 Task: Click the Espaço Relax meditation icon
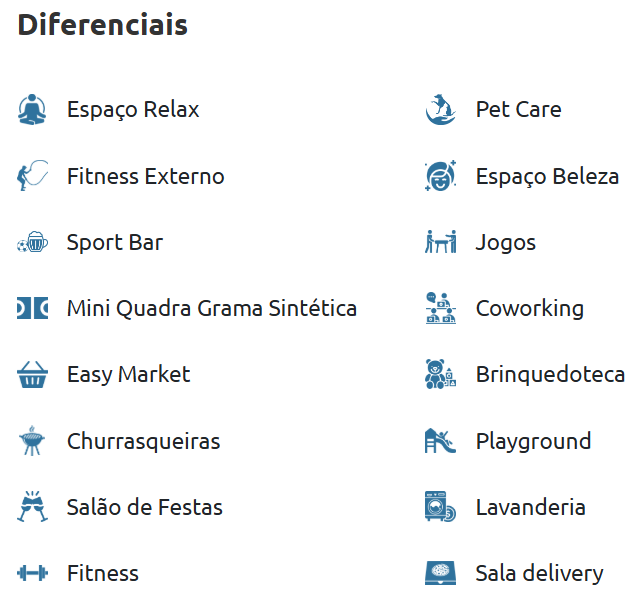(x=32, y=109)
